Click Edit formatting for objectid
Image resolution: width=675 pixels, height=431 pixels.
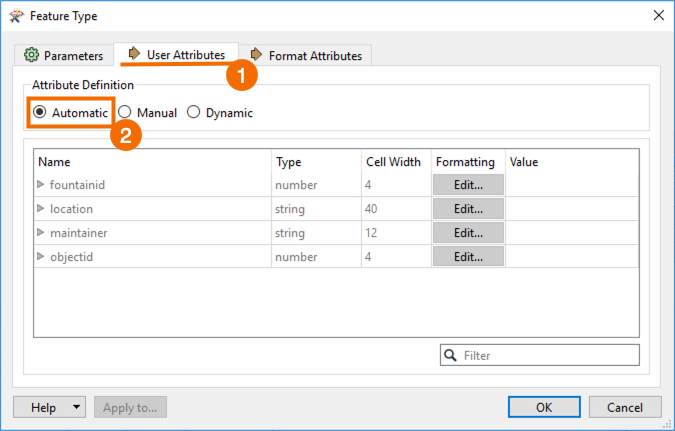tap(468, 257)
